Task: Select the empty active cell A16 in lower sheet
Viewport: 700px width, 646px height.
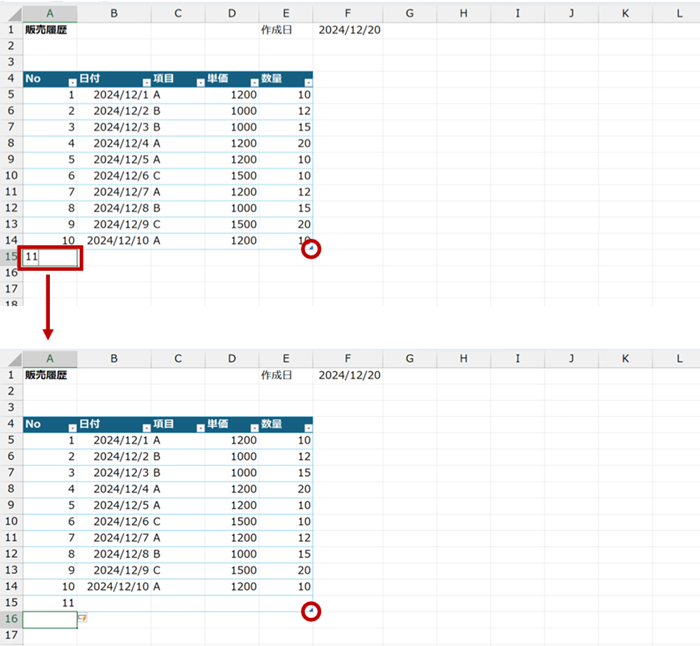Action: point(49,620)
